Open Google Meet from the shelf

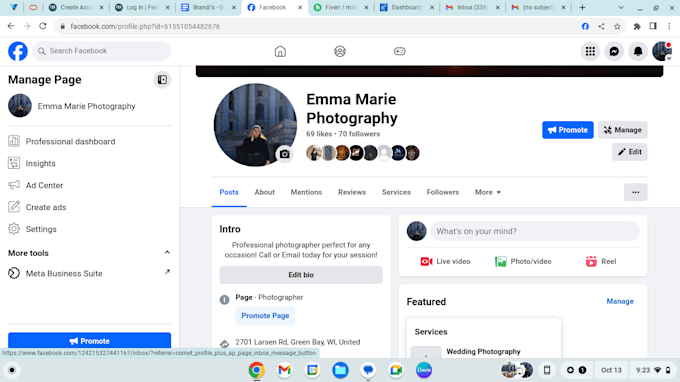click(x=396, y=370)
